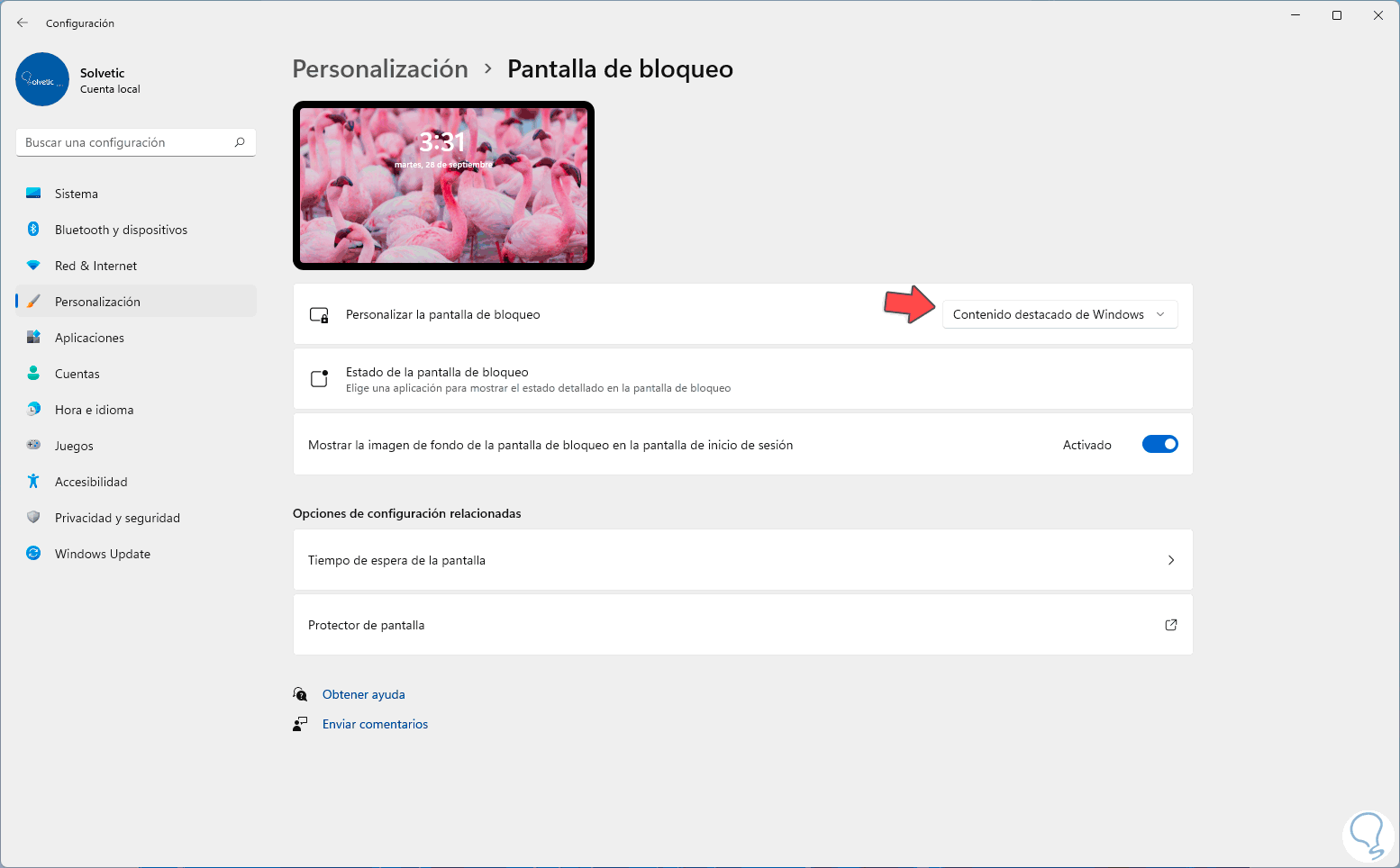Open Privacidad y seguridad
This screenshot has width=1400, height=868.
point(136,518)
